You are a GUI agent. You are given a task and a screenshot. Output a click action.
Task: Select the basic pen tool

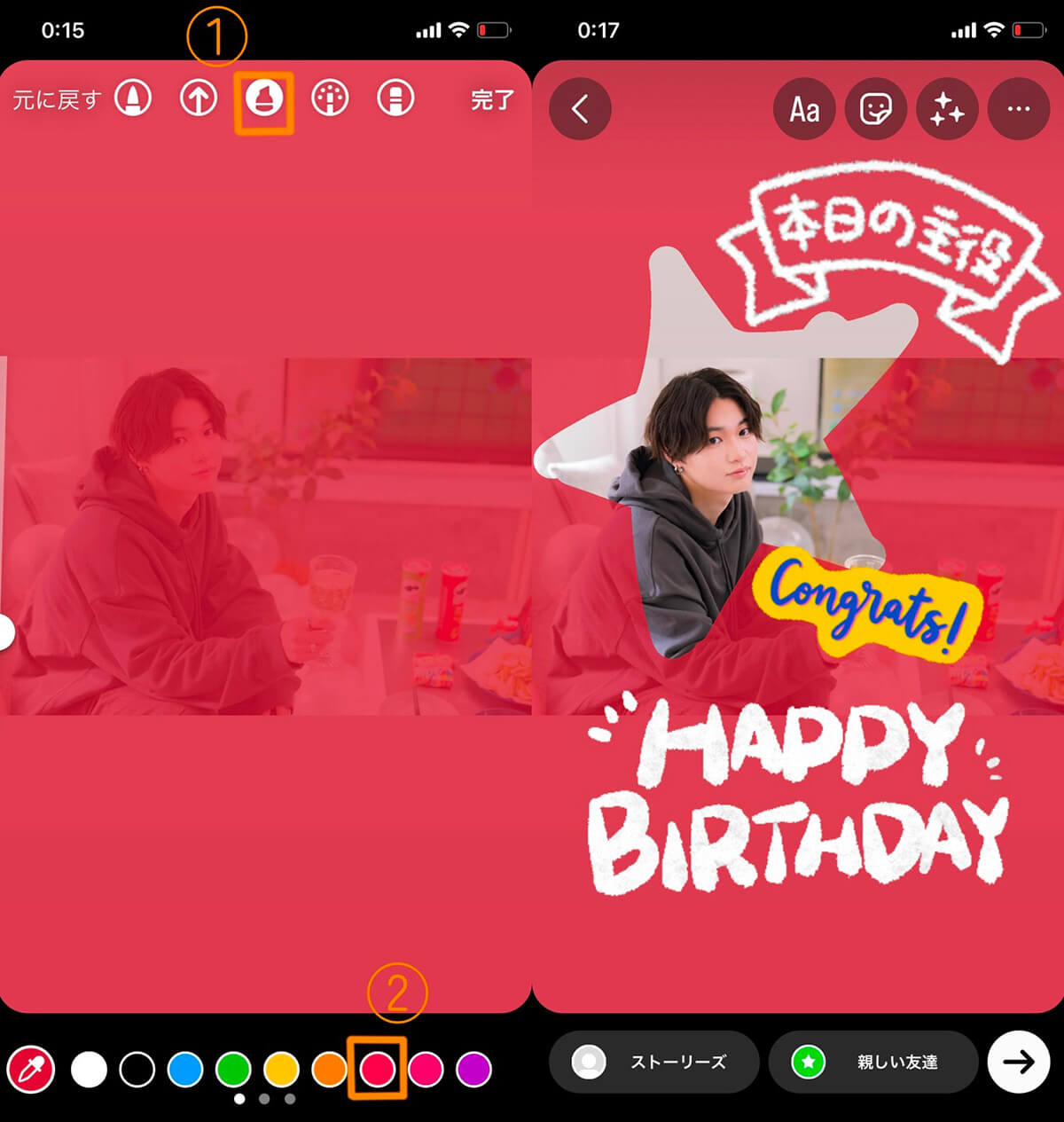coord(132,100)
